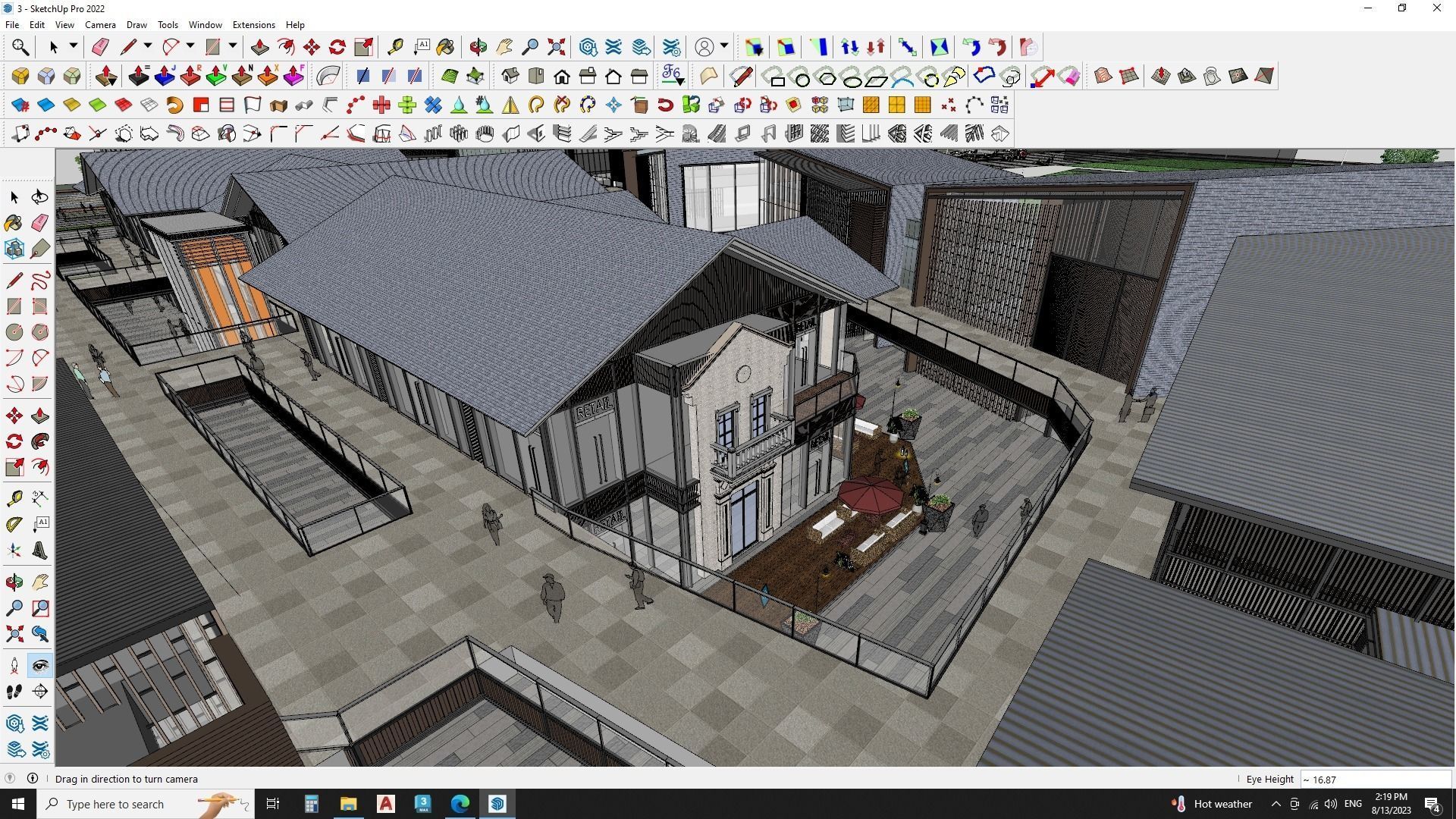Click the Sandbox From Contours icon
Screen dimensions: 1456x819
tap(1103, 76)
